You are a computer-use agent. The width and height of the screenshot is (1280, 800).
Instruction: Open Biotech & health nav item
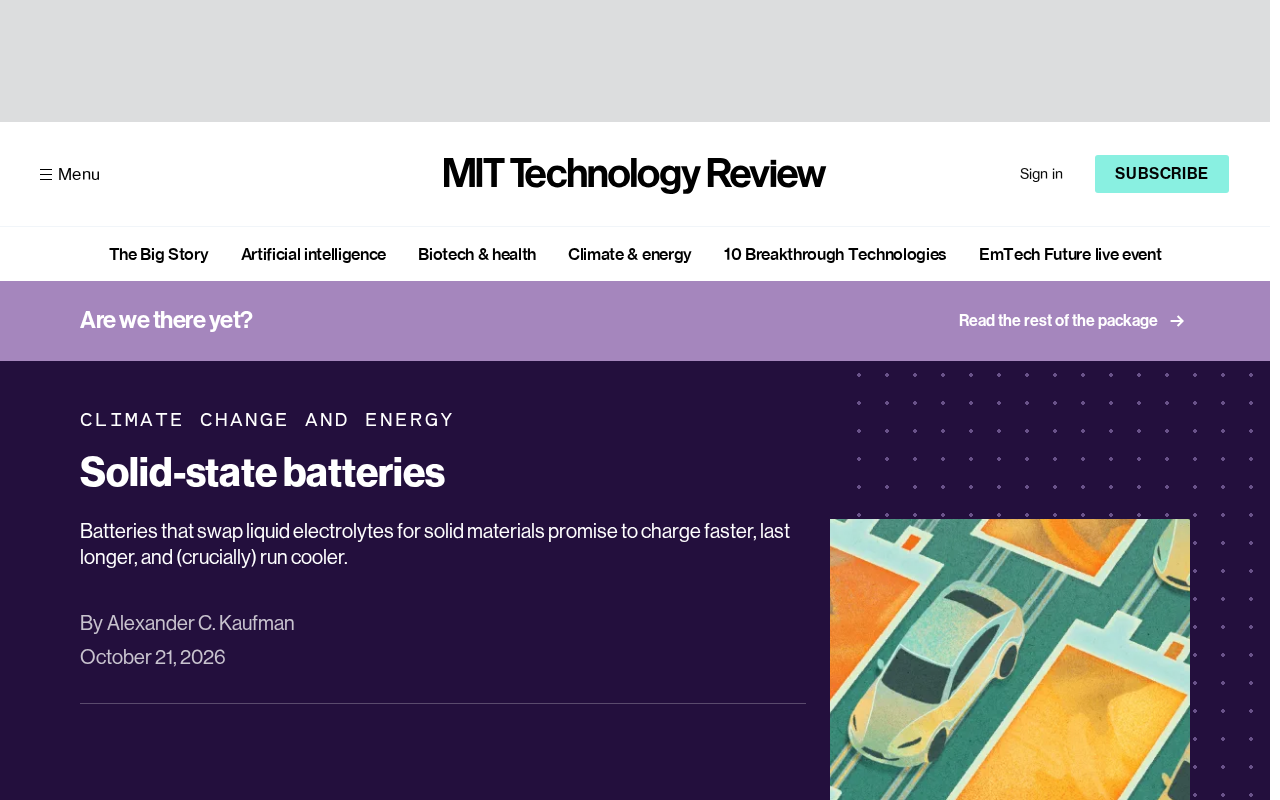[x=477, y=254]
